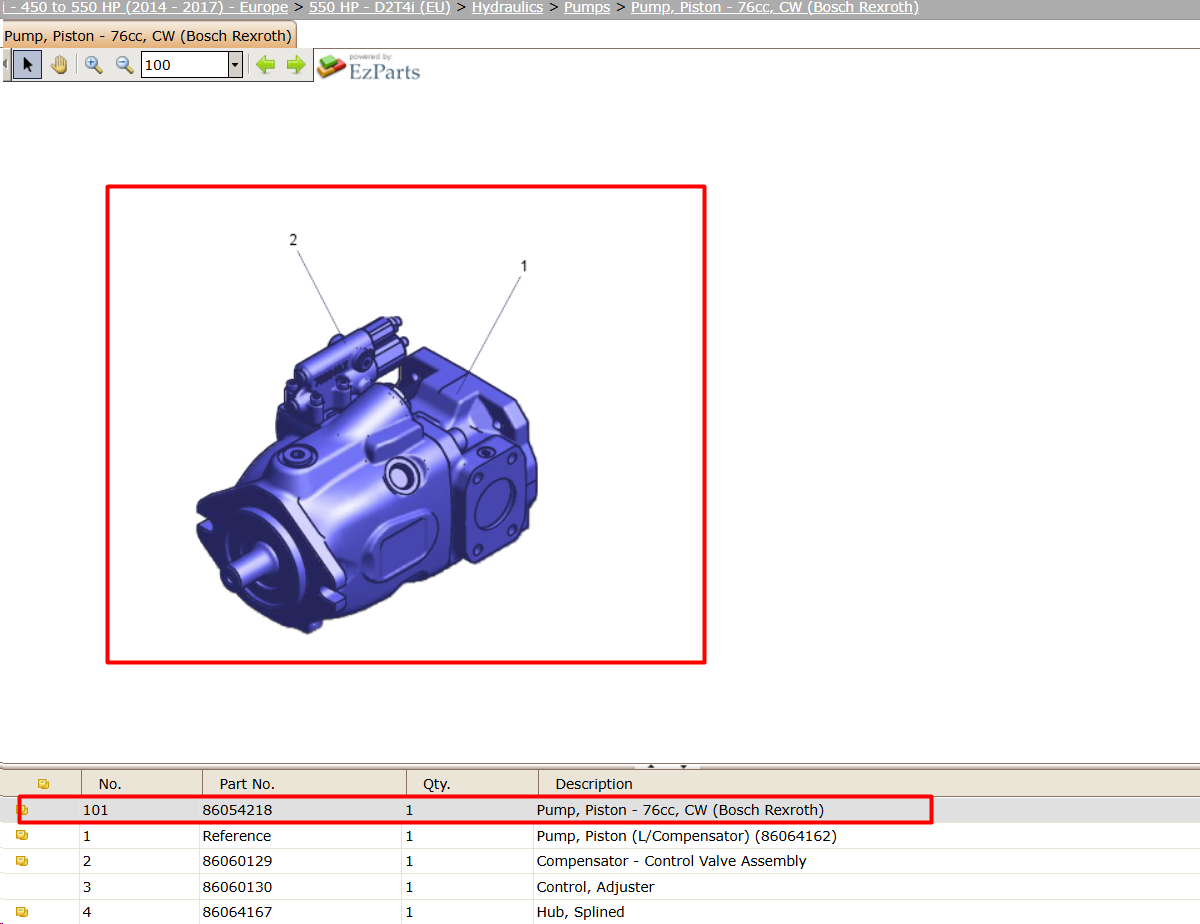Screen dimensions: 1200x924
Task: Select part number 86060129 cell
Action: point(237,861)
